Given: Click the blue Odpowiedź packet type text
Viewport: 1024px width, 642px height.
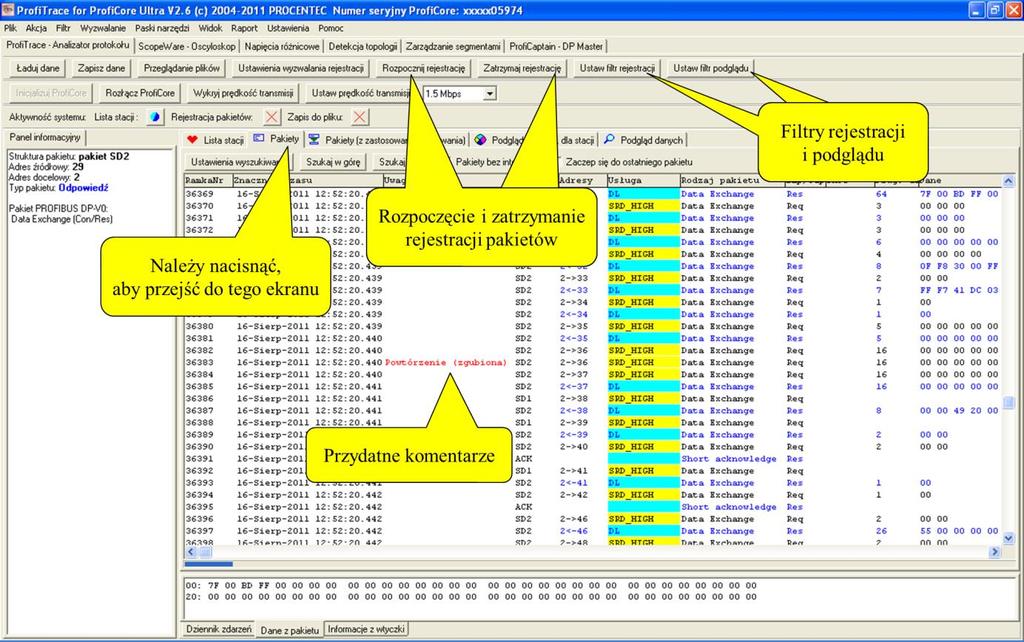Looking at the screenshot, I should click(x=84, y=187).
